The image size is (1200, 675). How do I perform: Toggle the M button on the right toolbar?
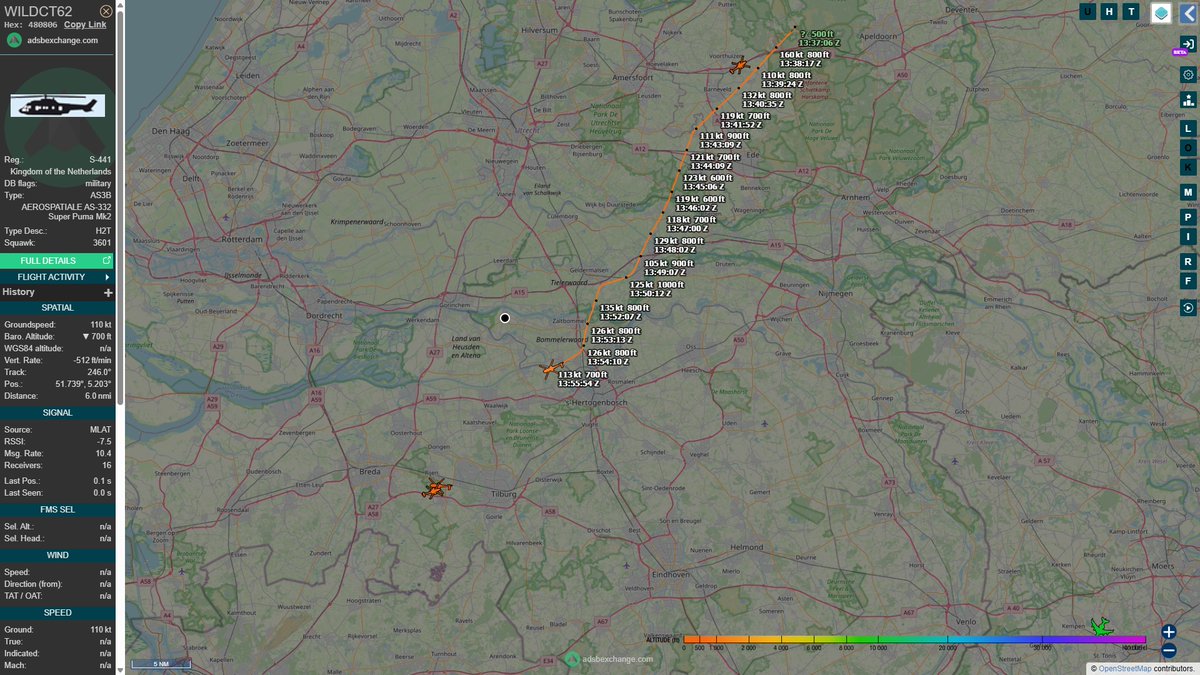click(x=1188, y=192)
